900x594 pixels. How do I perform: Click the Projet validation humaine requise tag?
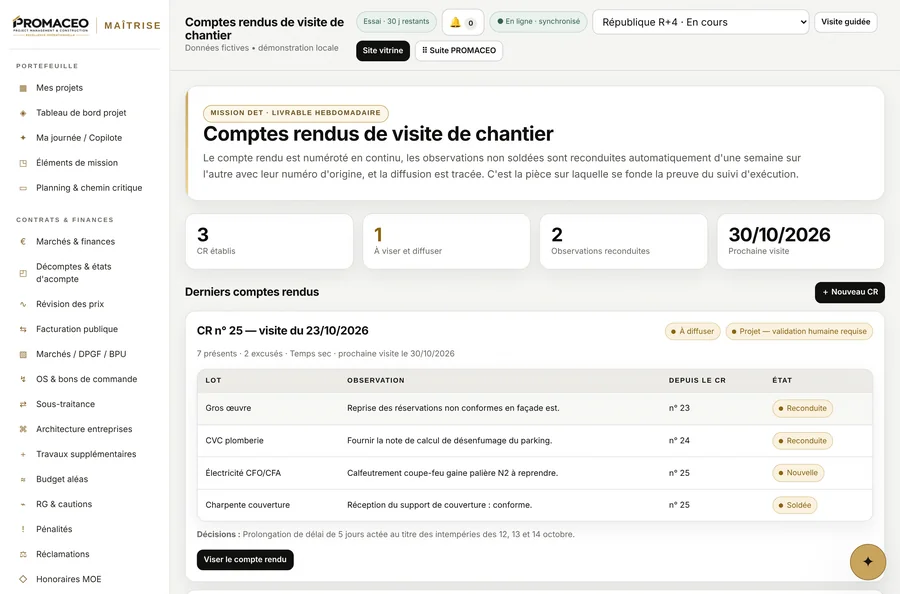799,331
